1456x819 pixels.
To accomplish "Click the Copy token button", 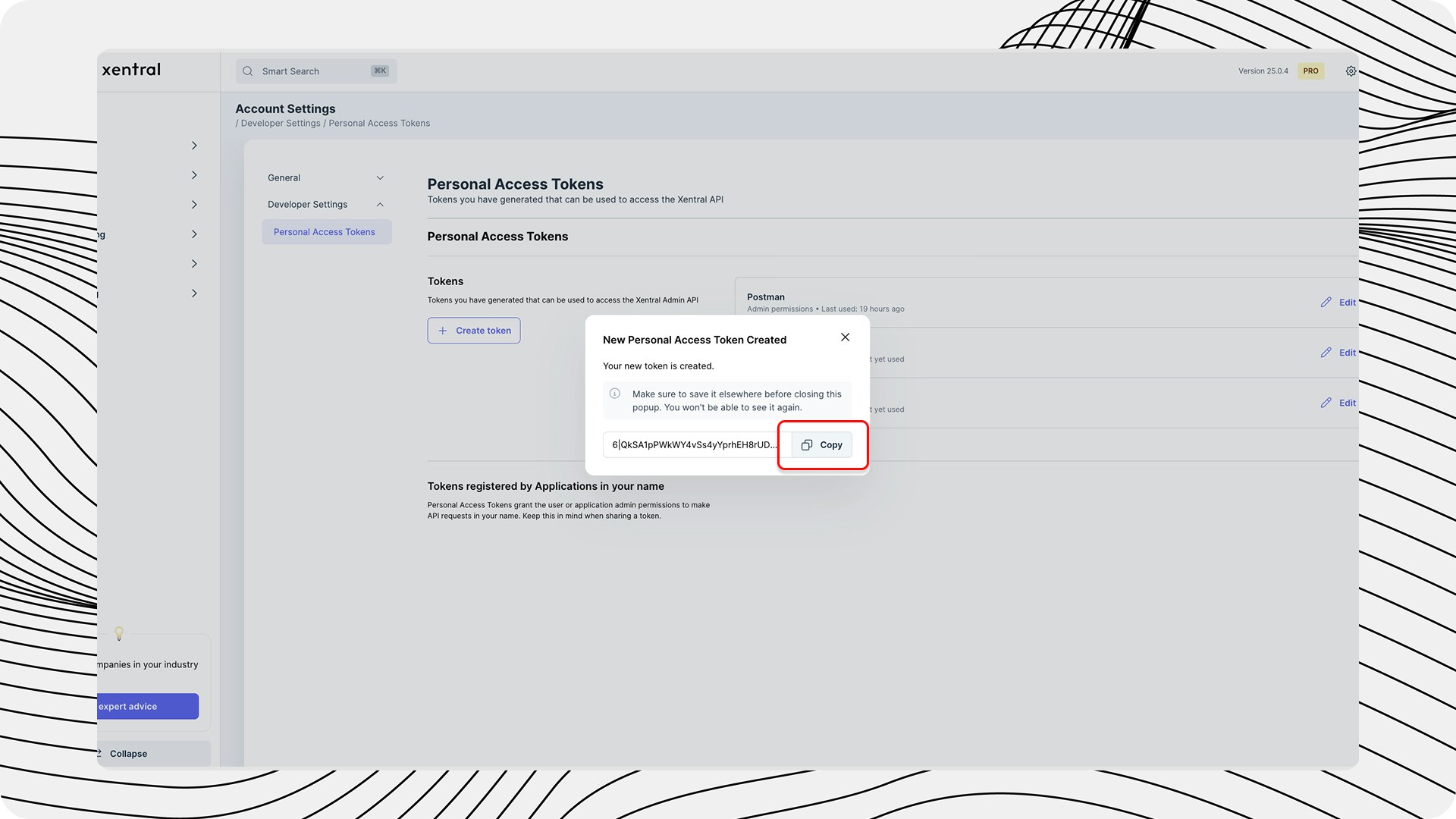I will (x=822, y=445).
